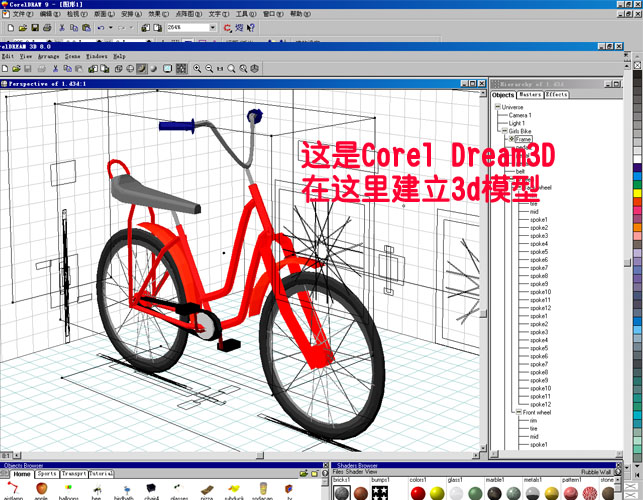Pick the red colors1 shader sphere

pos(417,493)
